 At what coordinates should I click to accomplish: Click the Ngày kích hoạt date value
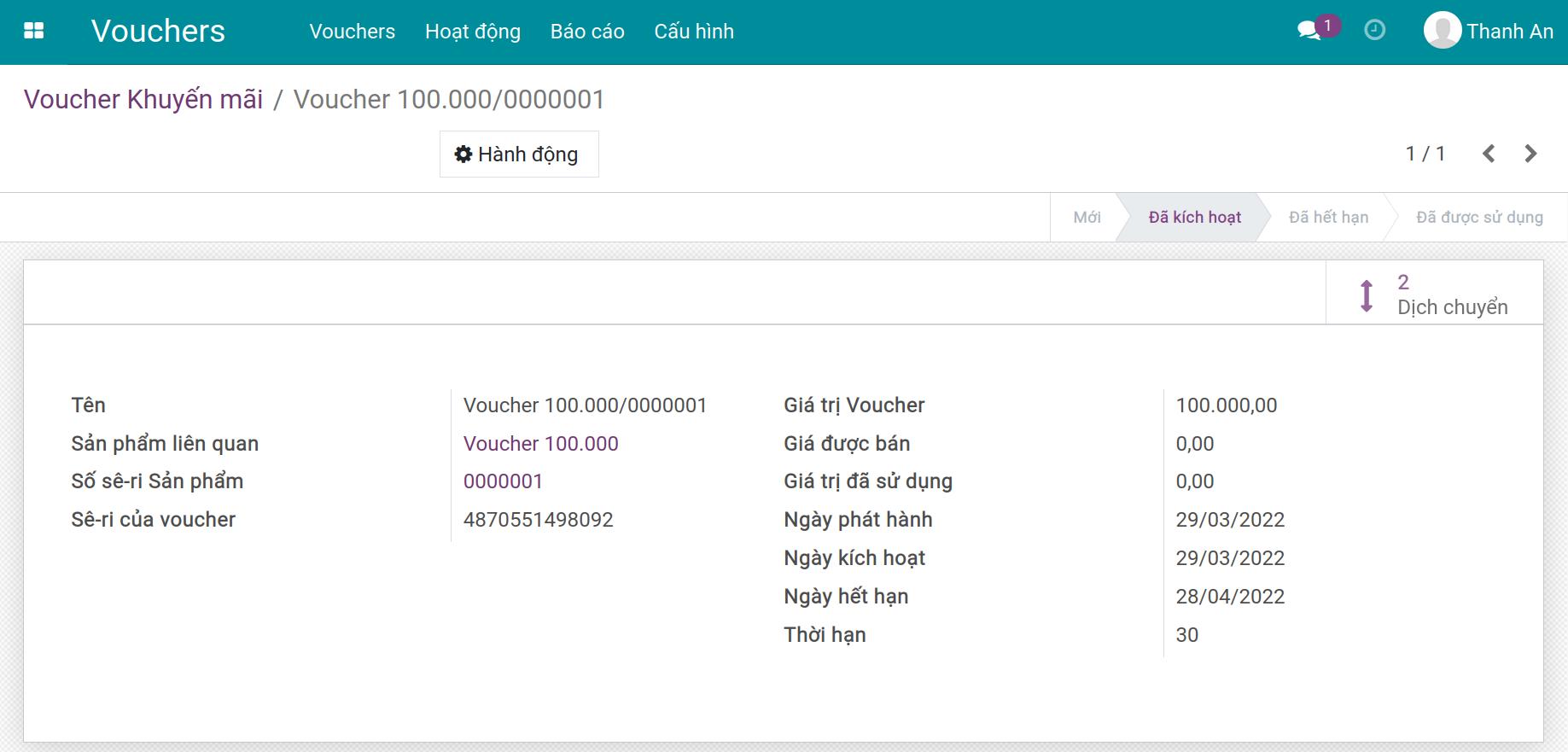pos(1230,558)
